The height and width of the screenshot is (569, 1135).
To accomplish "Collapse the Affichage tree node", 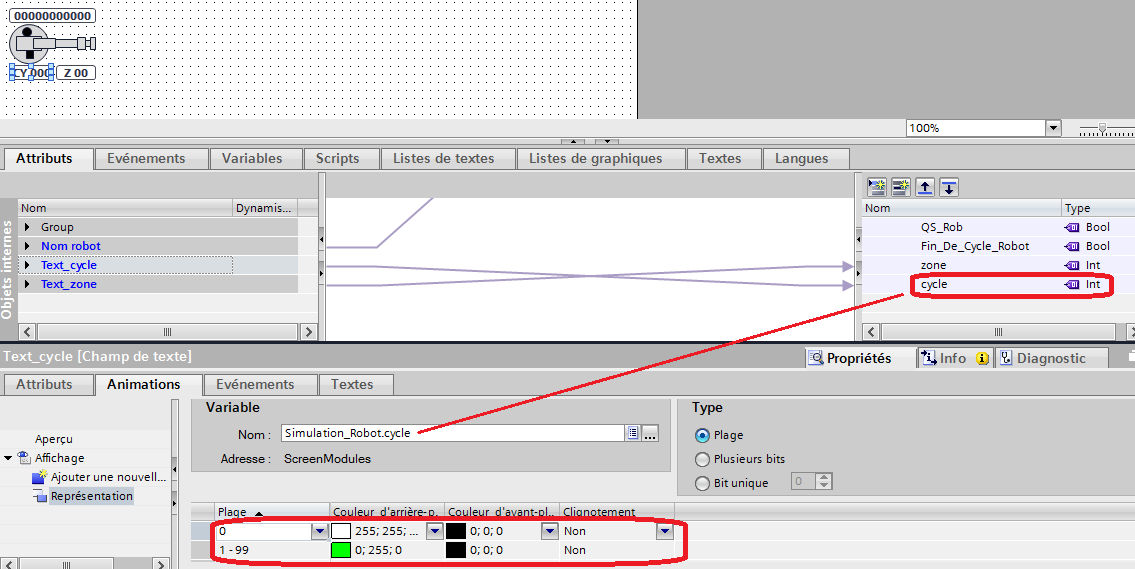I will (8, 458).
